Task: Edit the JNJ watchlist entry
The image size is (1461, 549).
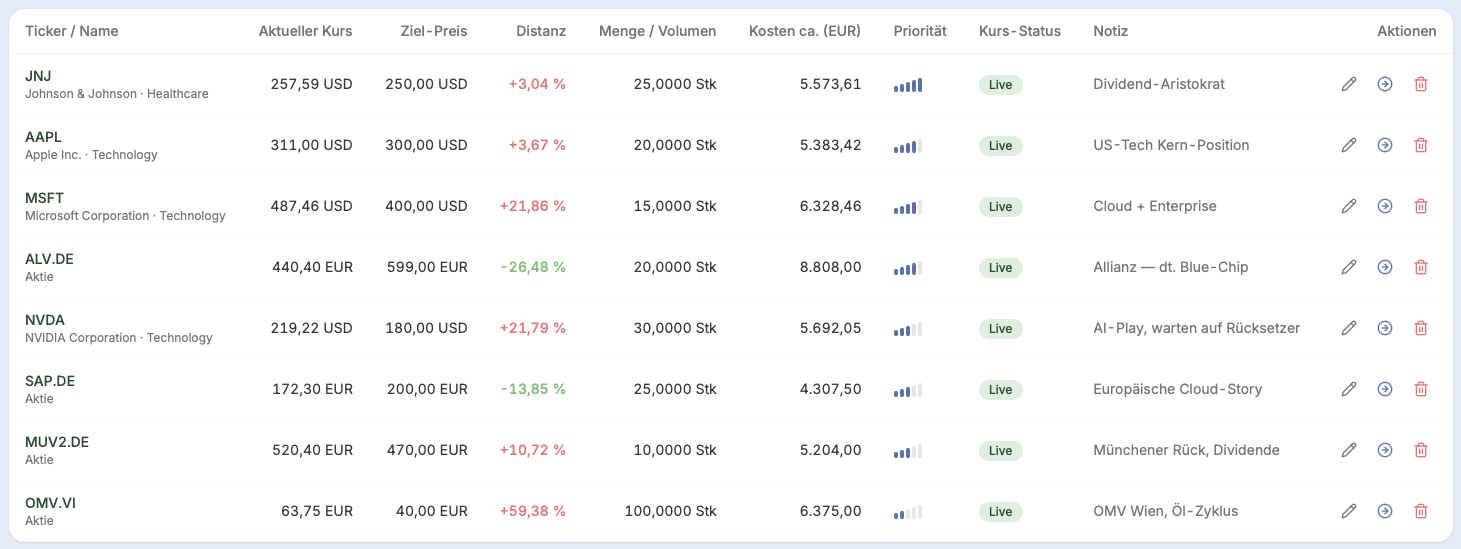Action: pyautogui.click(x=1349, y=85)
